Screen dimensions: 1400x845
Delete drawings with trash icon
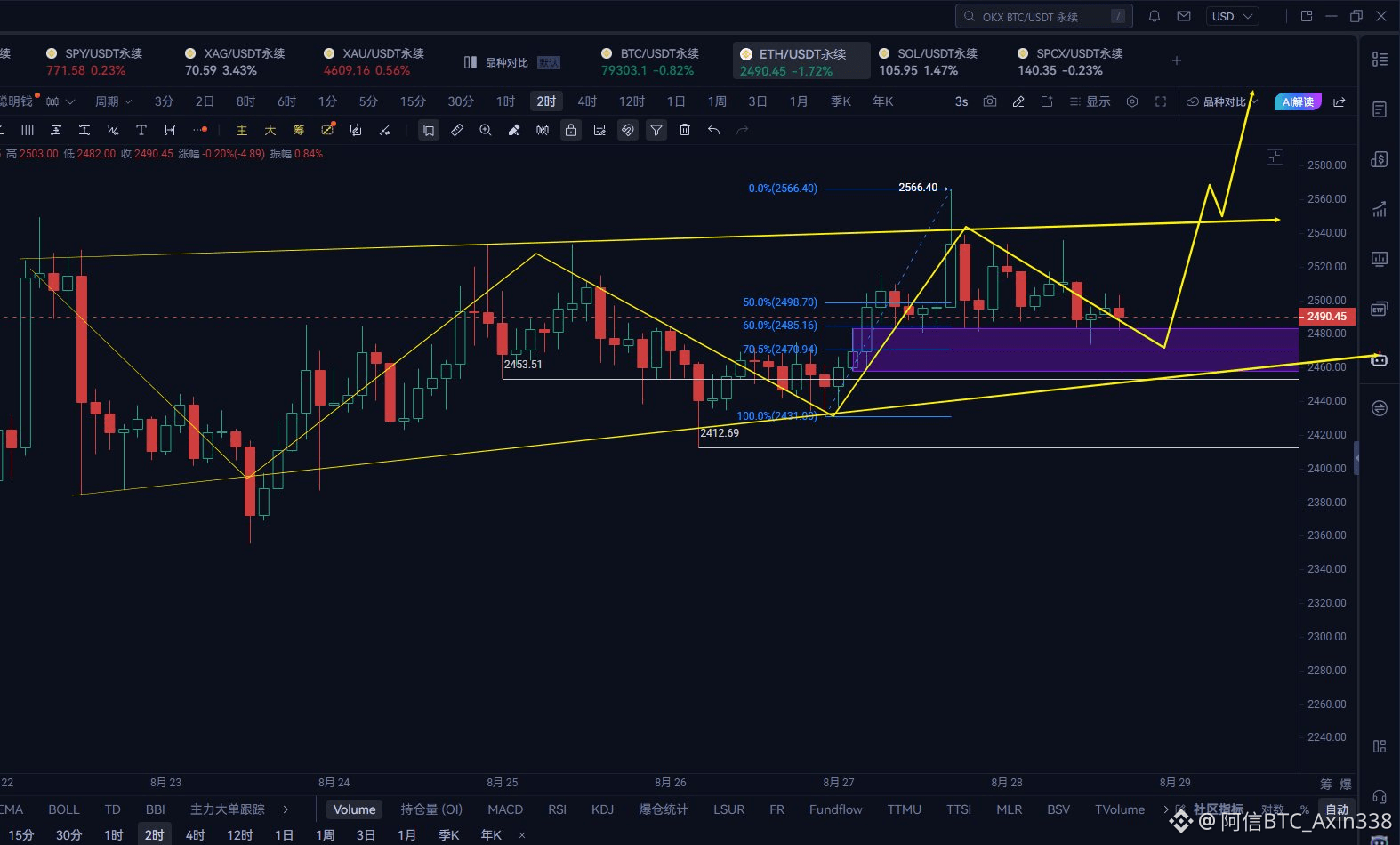click(685, 130)
